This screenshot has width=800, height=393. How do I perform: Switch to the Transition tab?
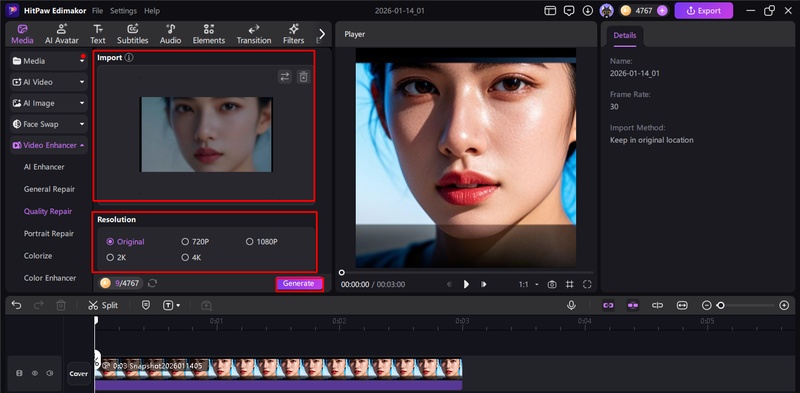coord(254,34)
